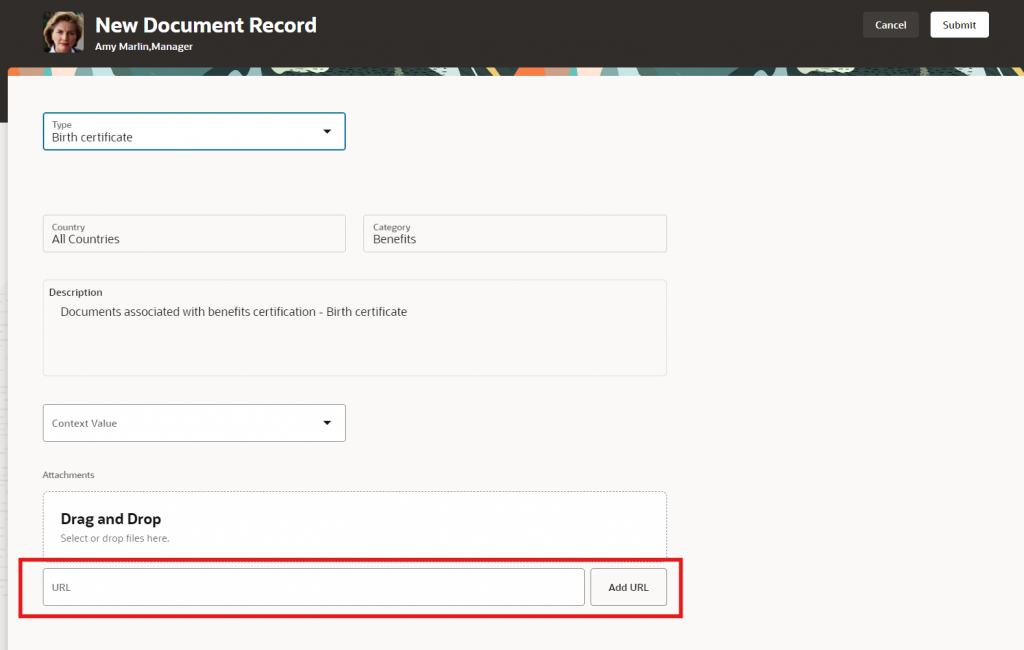This screenshot has height=650, width=1024.
Task: Click Submit to save the document record
Action: 958,24
